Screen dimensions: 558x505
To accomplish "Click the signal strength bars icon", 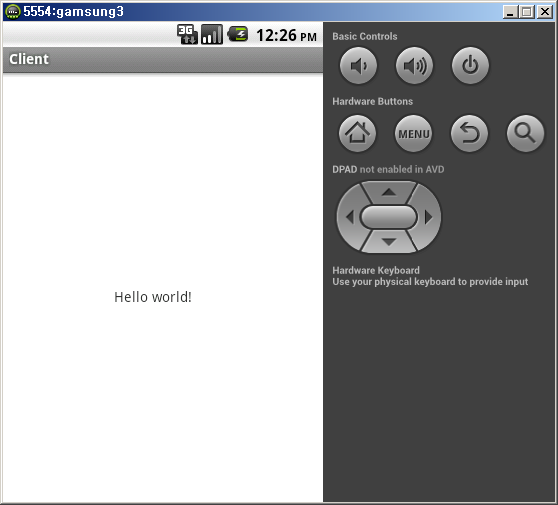I will [x=212, y=35].
